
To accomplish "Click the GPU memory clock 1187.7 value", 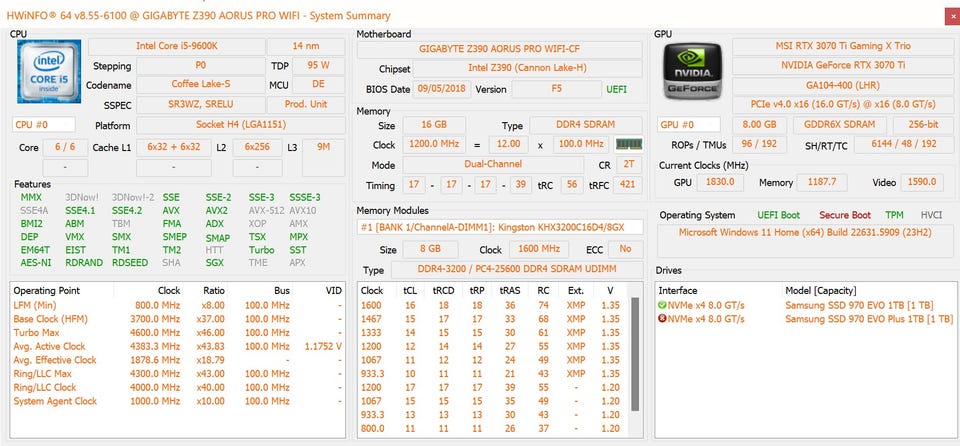I will [x=823, y=183].
